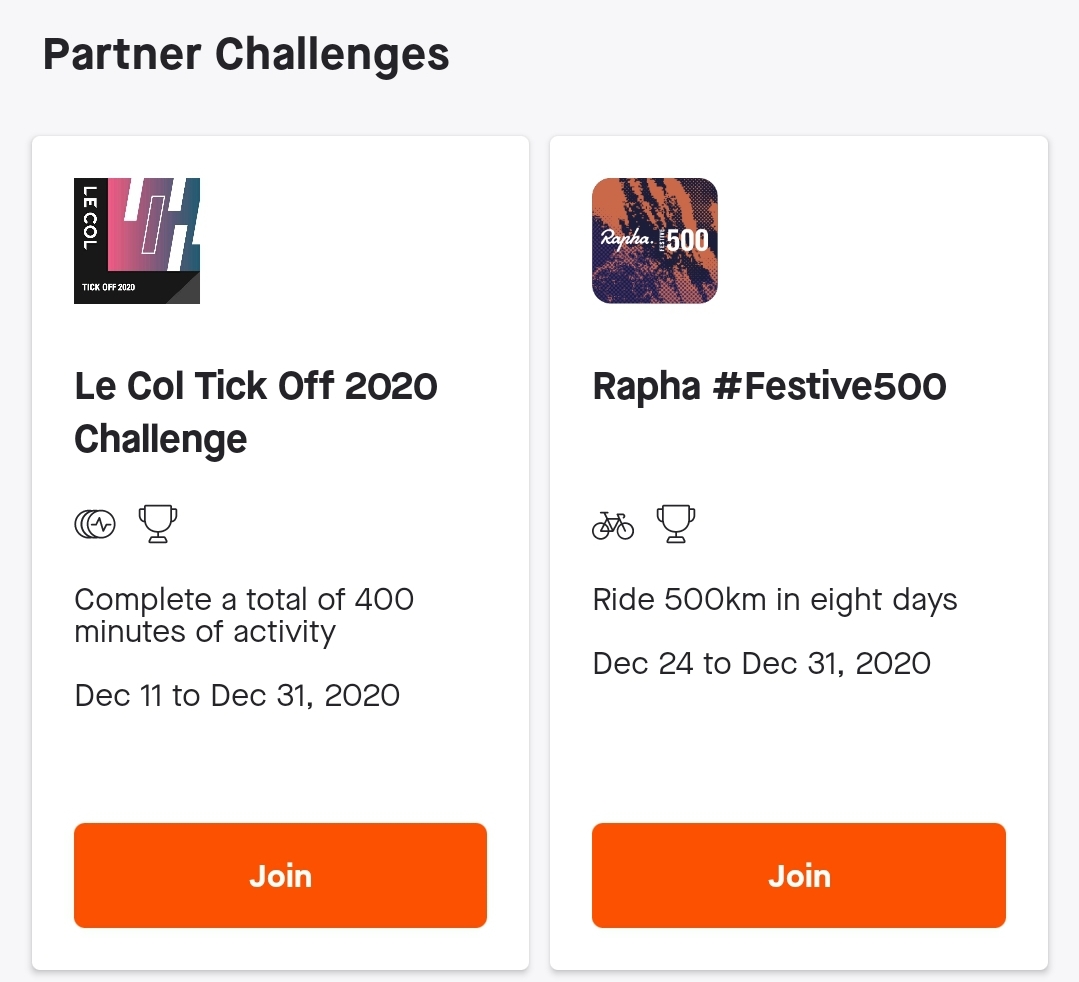Open Le Col Tick Off 2020 Challenge title

[256, 412]
